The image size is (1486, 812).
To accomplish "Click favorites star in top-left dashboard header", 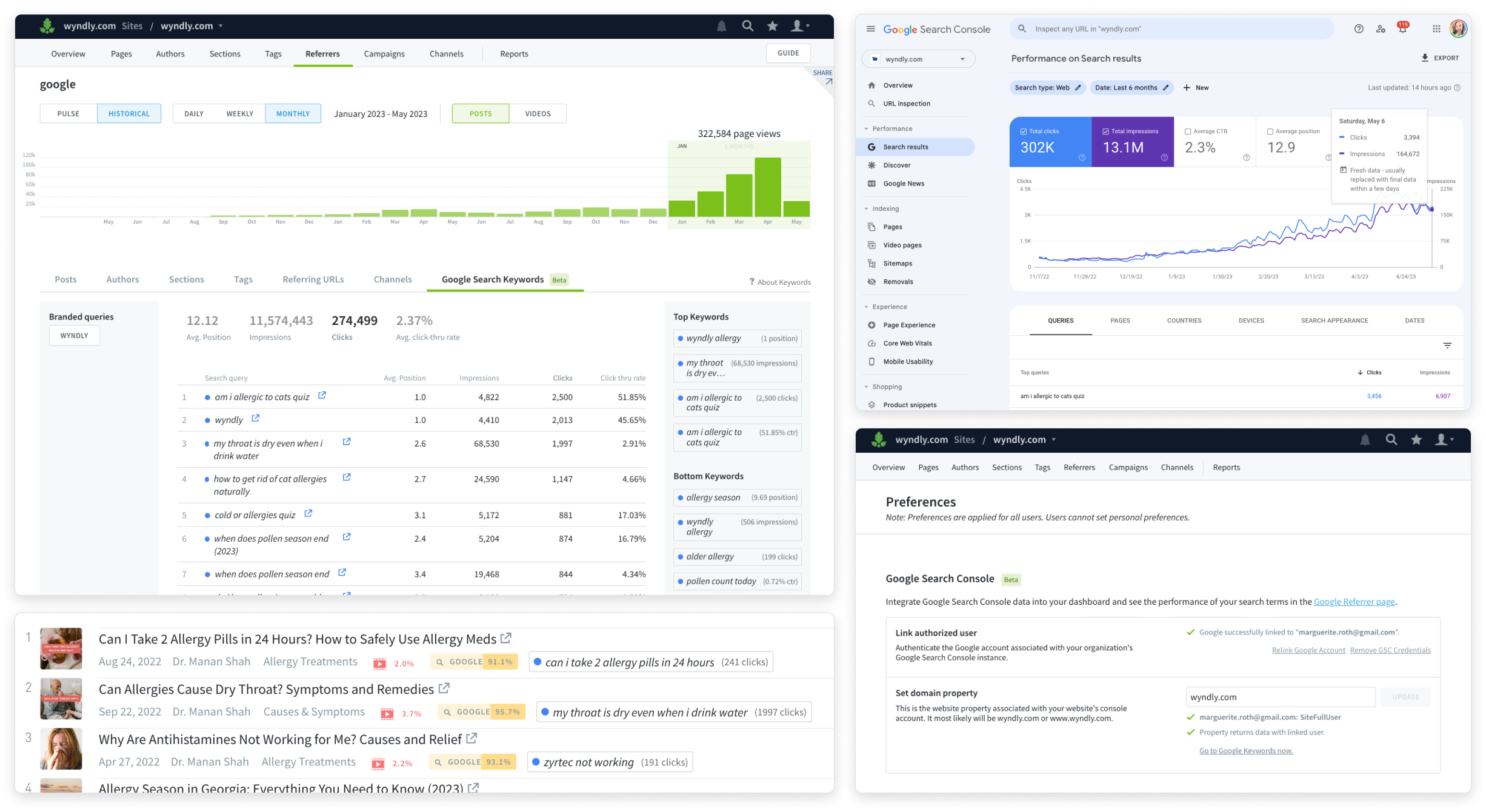I will [x=772, y=26].
